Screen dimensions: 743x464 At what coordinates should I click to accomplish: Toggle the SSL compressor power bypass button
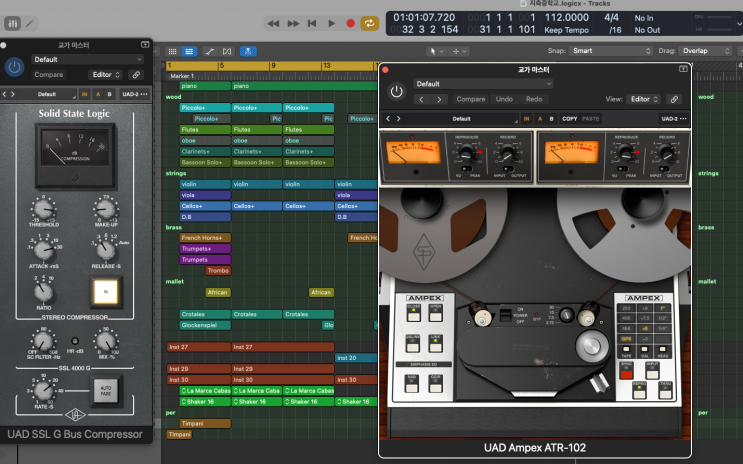14,67
